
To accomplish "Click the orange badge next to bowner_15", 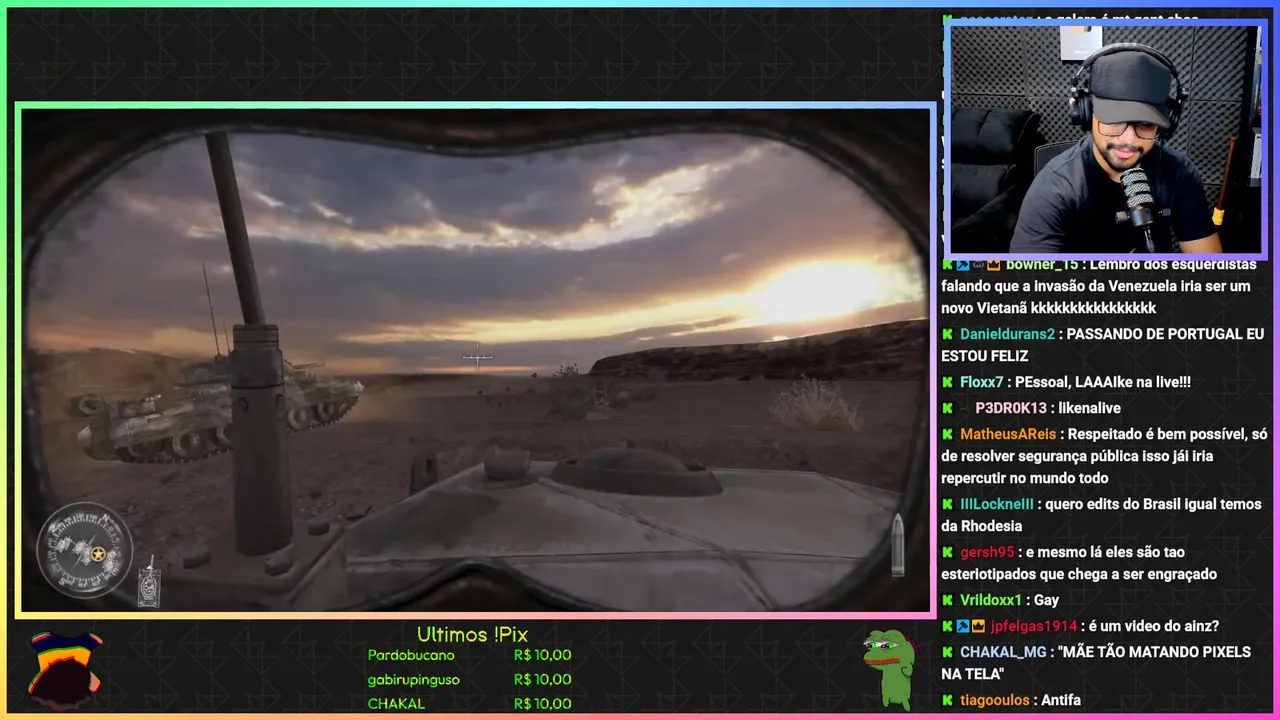I will pyautogui.click(x=994, y=264).
